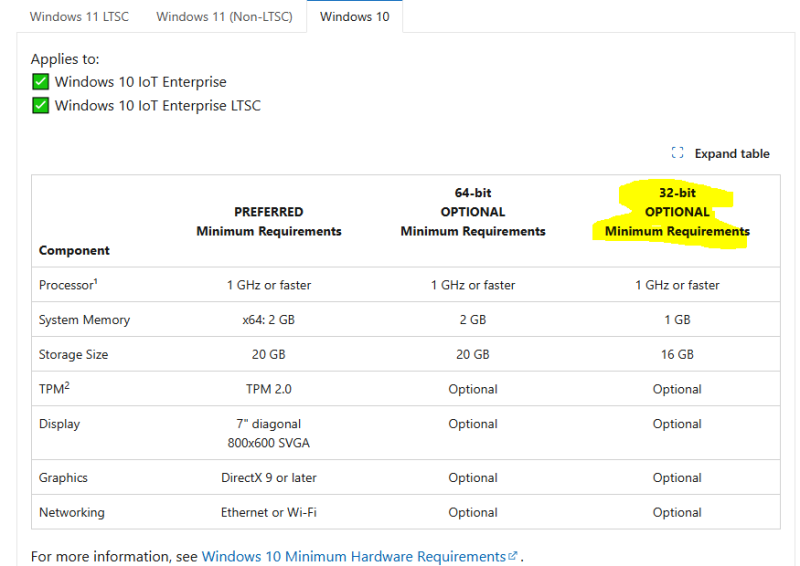800x566 pixels.
Task: Click the "Ethernet or Wi-Fi" cell
Action: coord(269,512)
